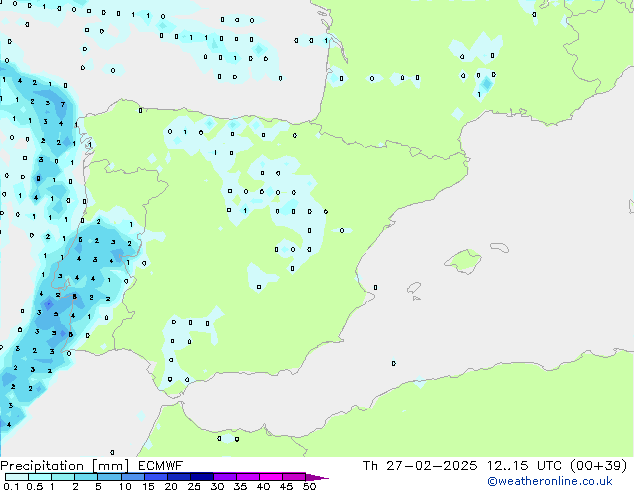Click the '15' legend value
Screen dimensions: 634x490
(148, 486)
